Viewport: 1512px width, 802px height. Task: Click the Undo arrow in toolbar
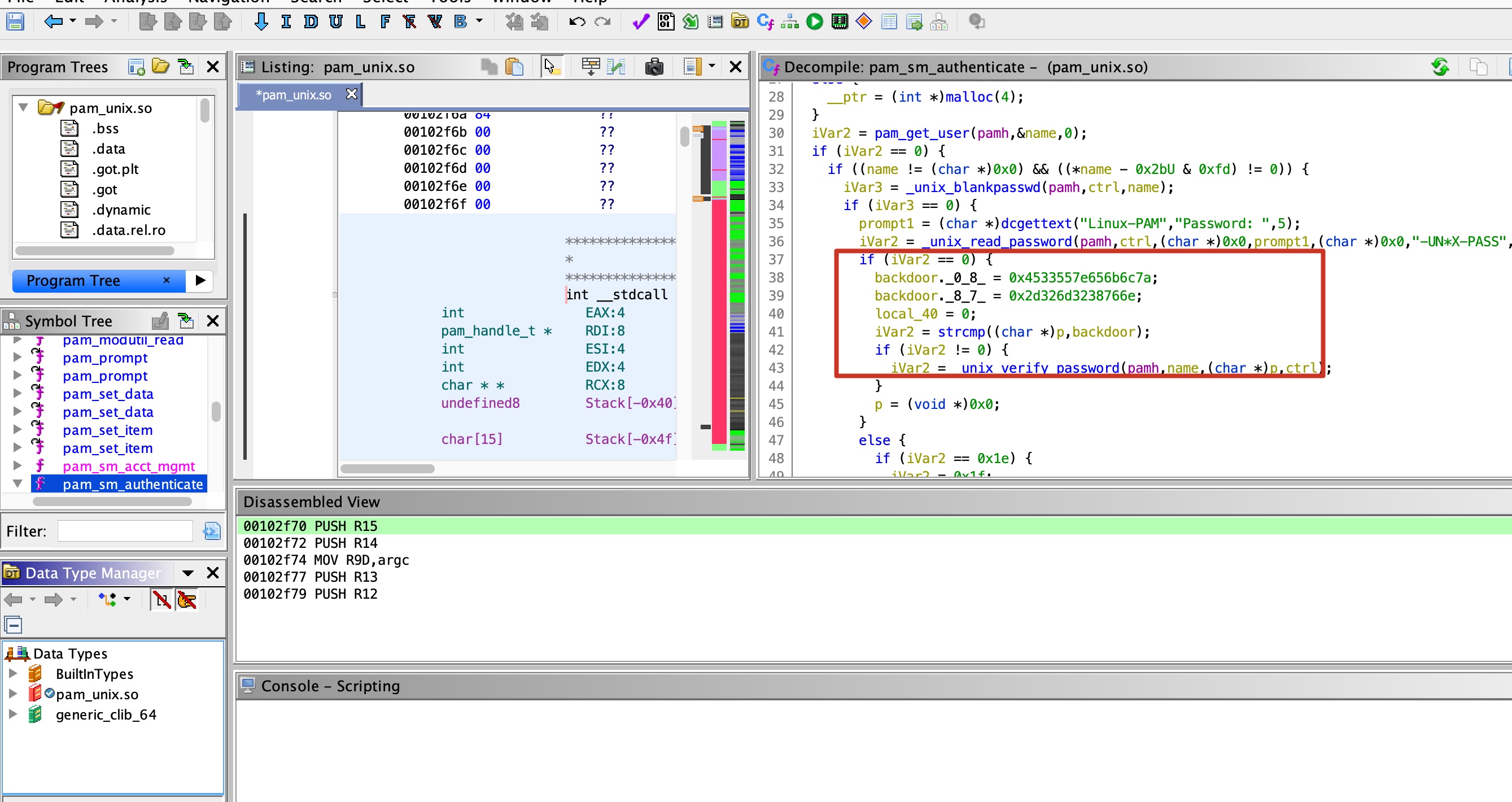577,21
